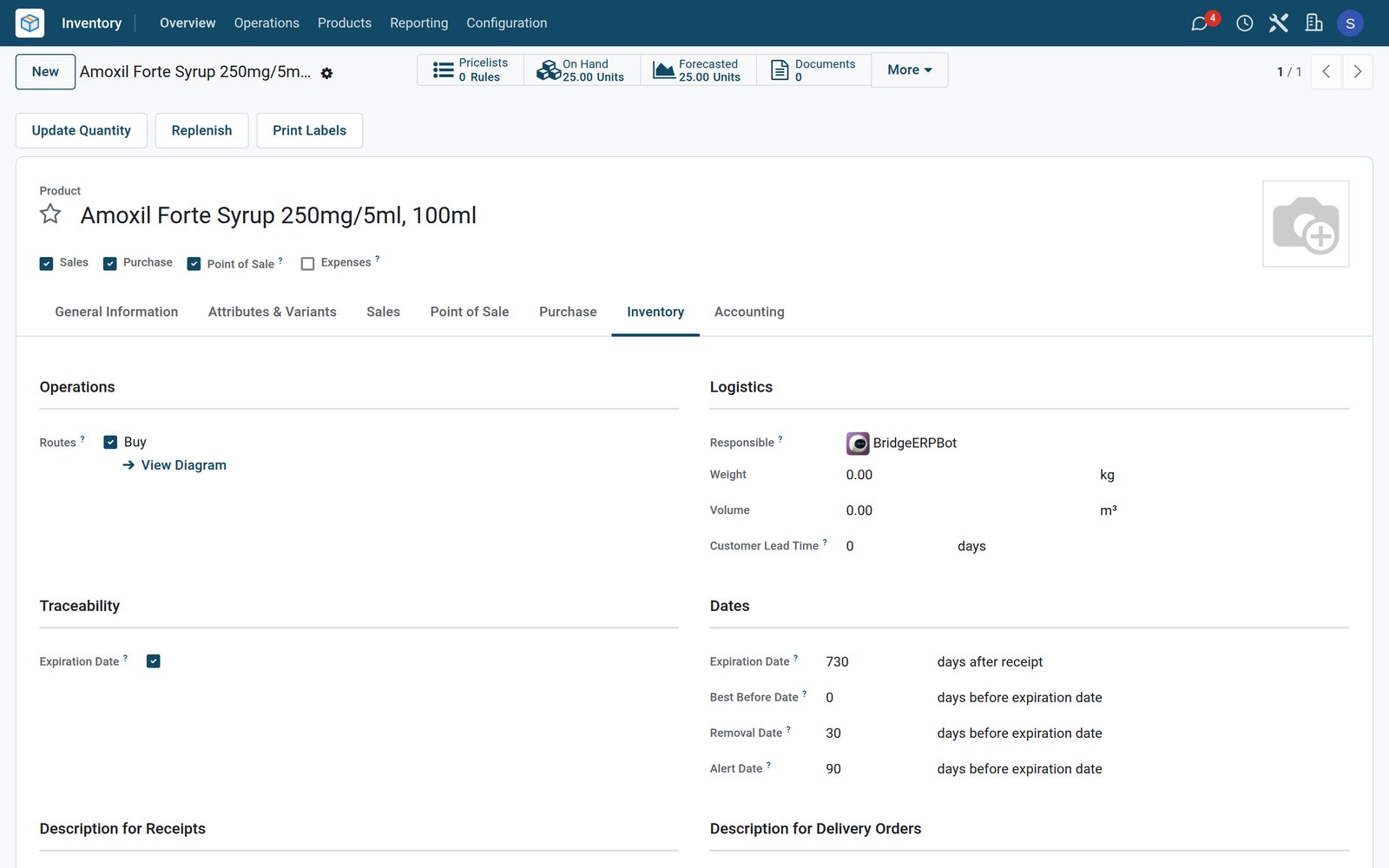Open Documents stat button
This screenshot has height=868, width=1389.
813,70
